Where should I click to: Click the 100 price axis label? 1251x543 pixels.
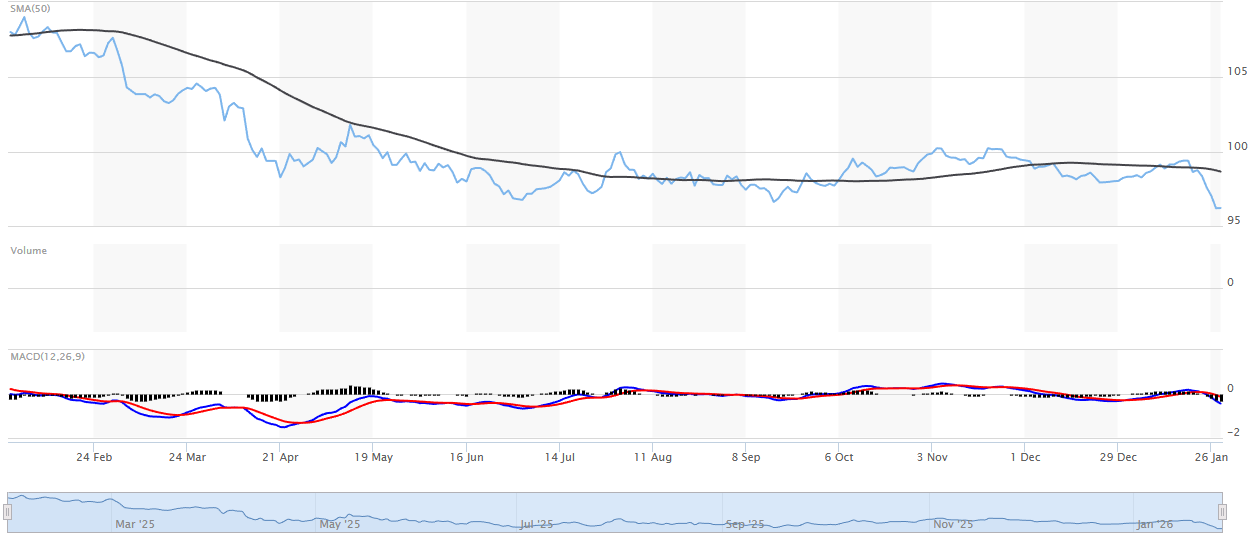coord(1237,146)
